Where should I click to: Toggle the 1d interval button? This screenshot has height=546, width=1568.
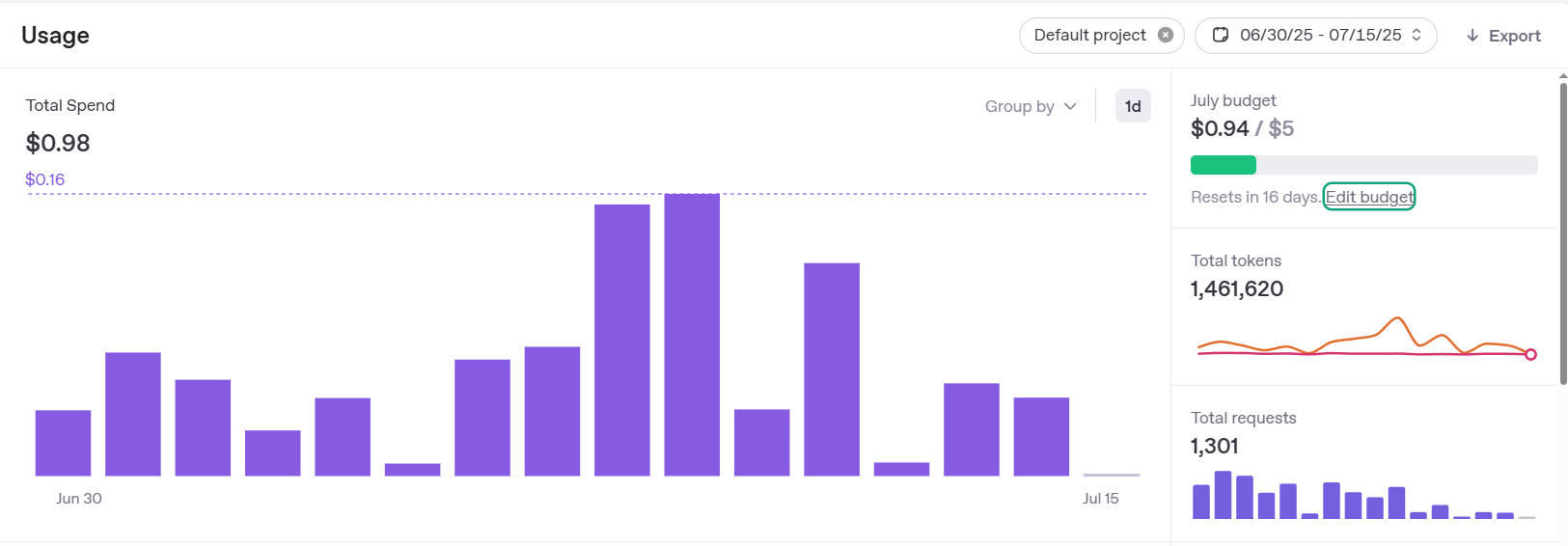(1133, 106)
